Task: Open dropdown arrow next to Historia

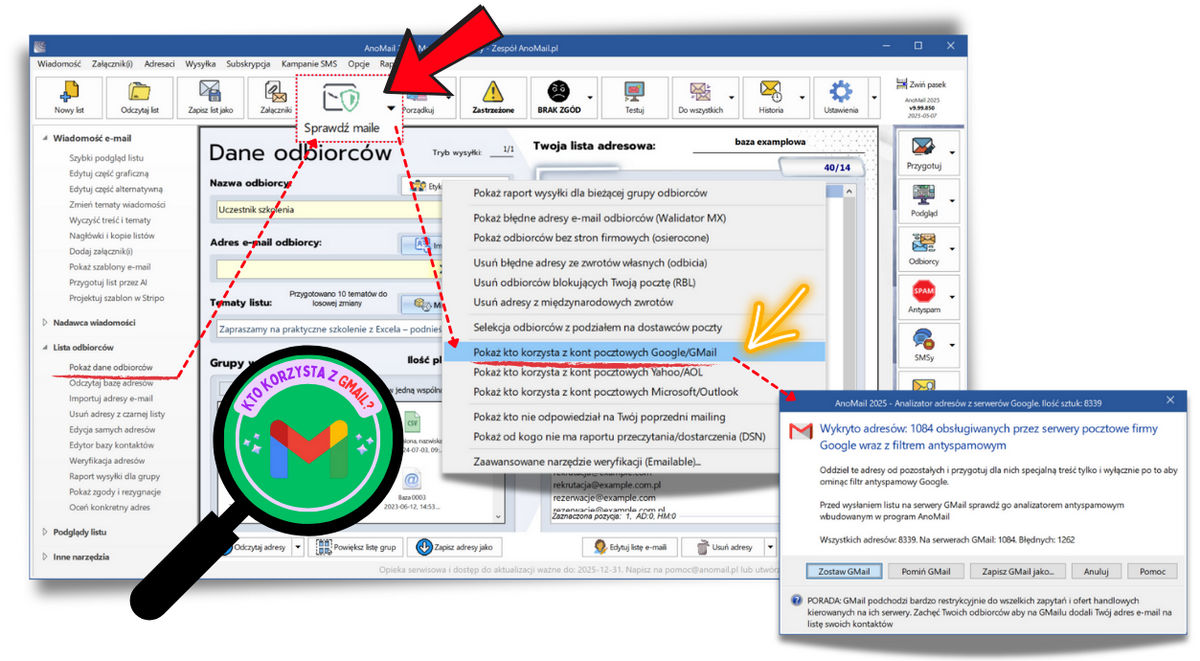Action: click(x=803, y=98)
